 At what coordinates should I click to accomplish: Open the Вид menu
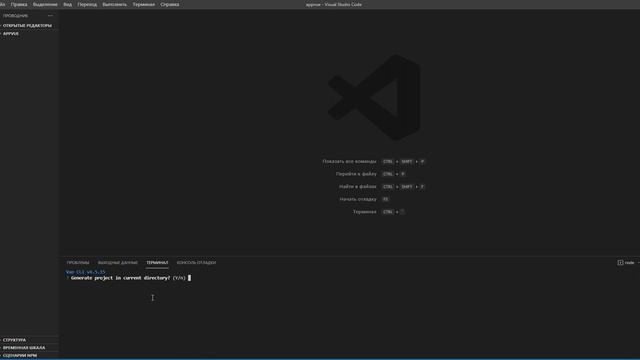[67, 4]
